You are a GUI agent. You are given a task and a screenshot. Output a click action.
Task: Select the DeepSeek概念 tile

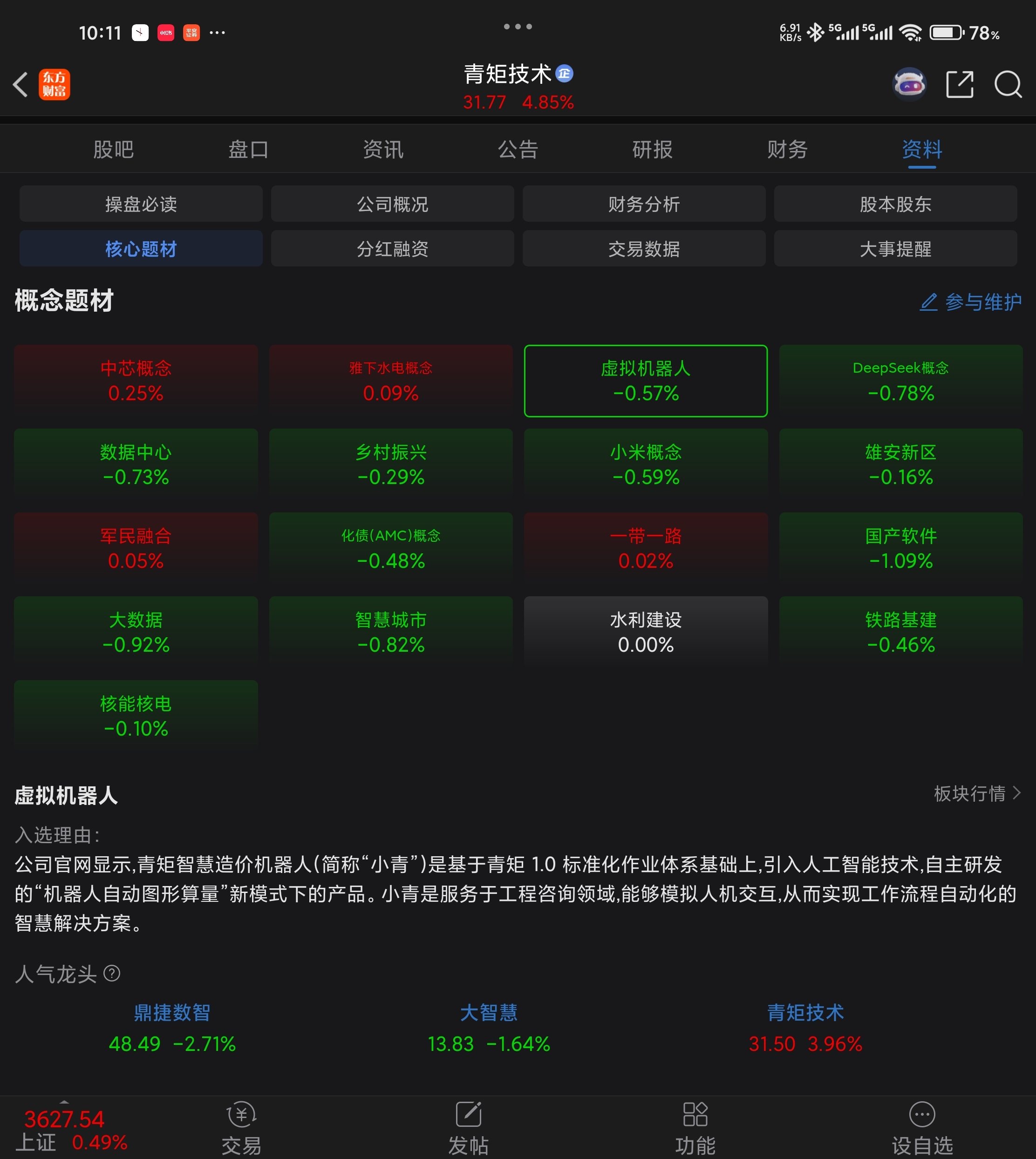click(x=900, y=381)
